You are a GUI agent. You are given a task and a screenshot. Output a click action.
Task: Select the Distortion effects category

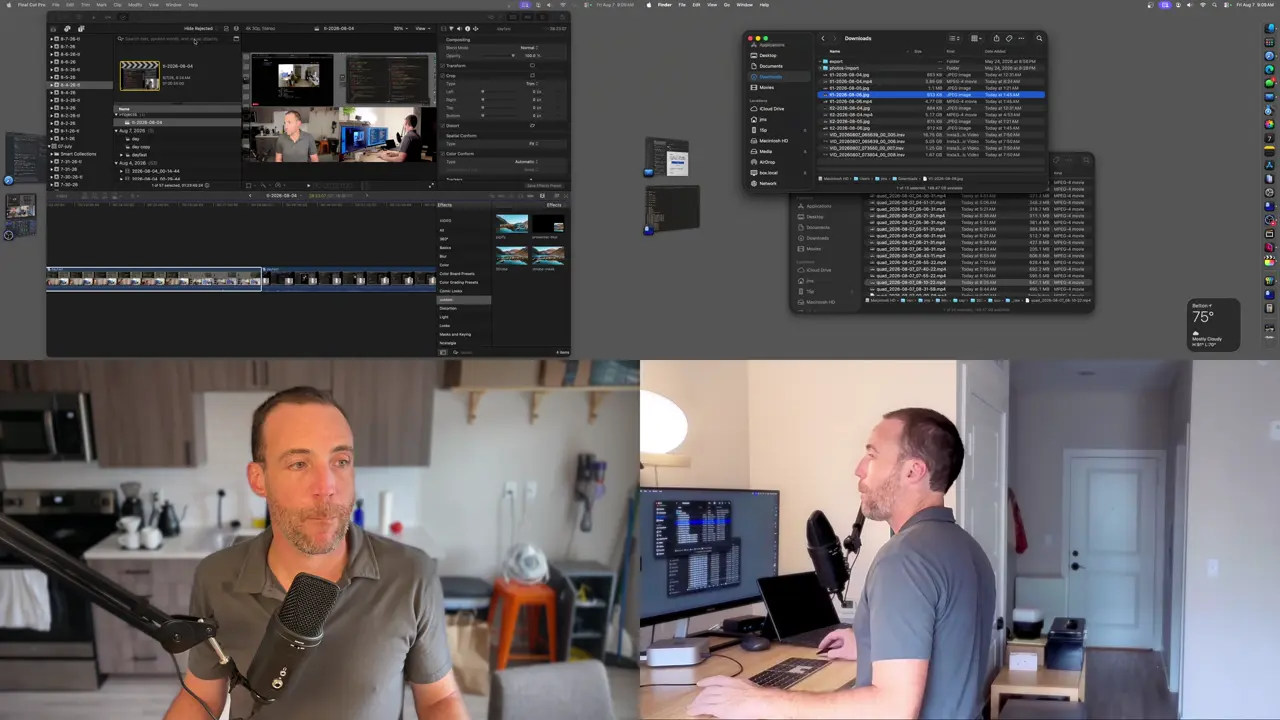point(448,308)
